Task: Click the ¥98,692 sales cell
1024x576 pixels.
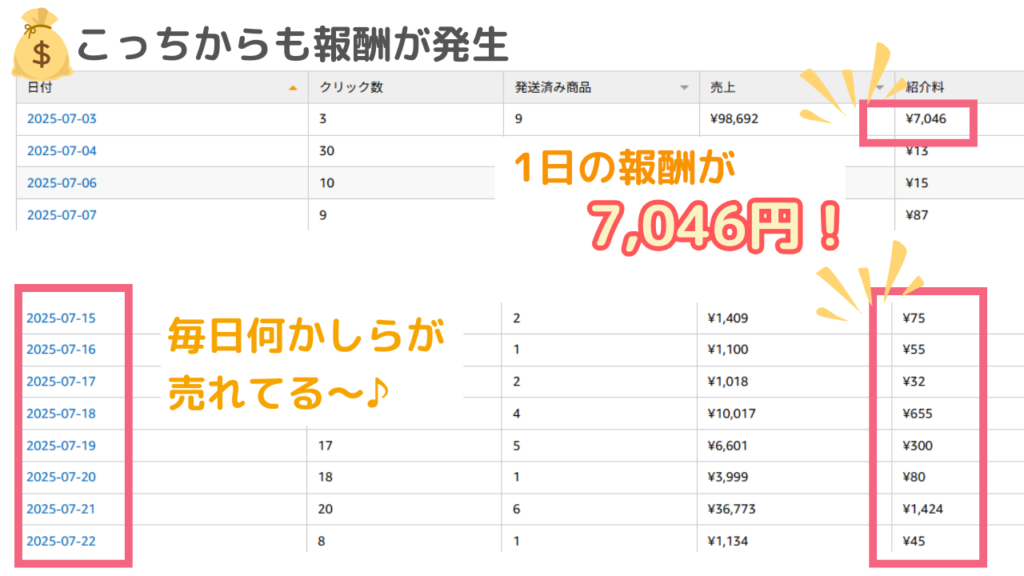Action: point(733,119)
